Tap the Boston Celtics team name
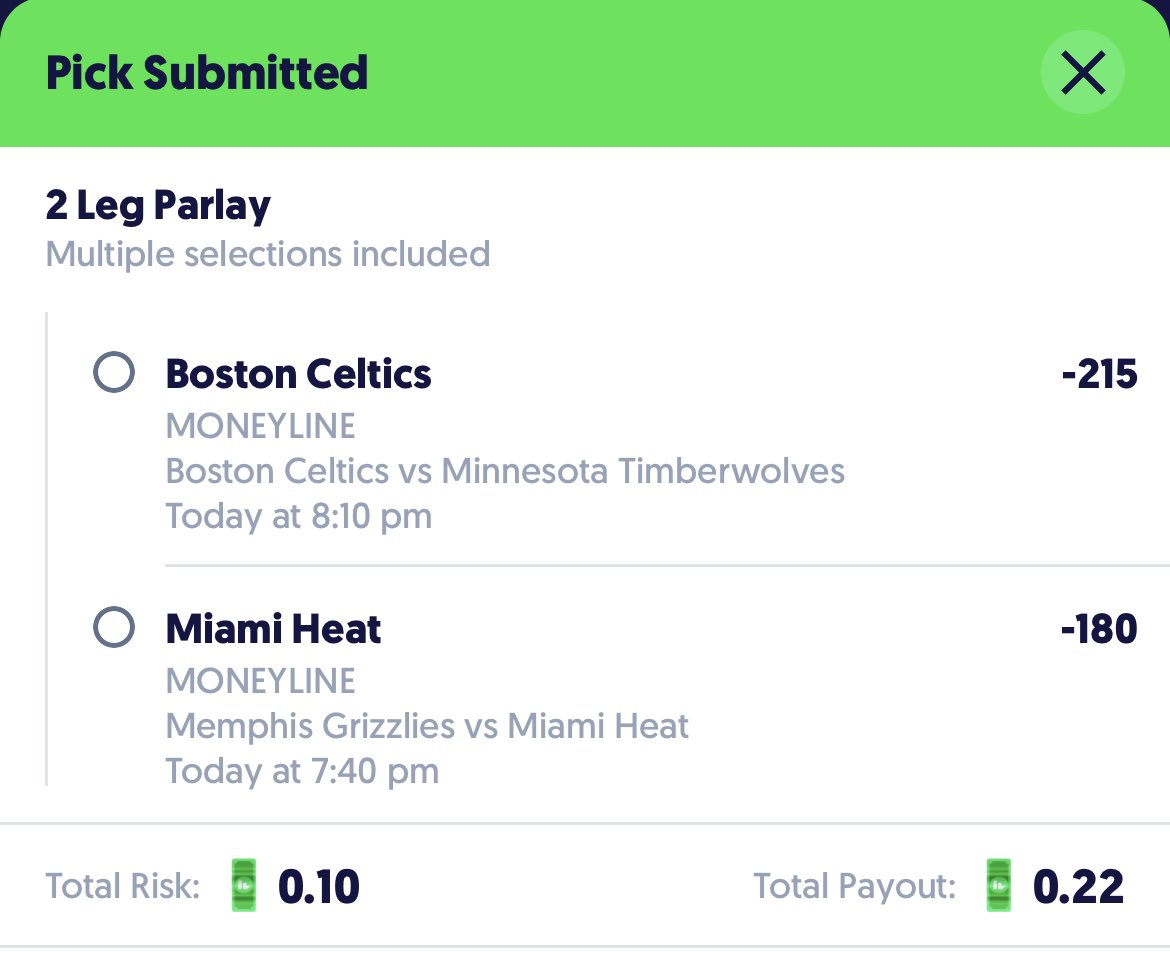This screenshot has height=971, width=1170. click(298, 374)
